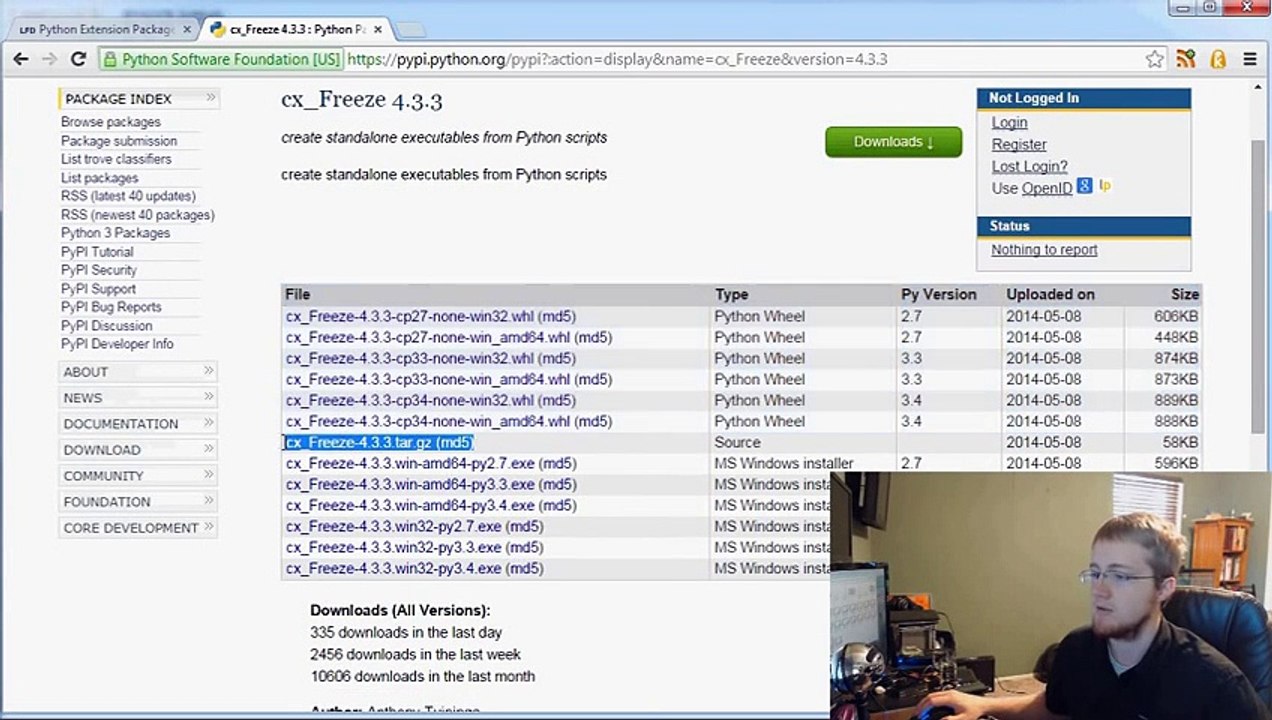The image size is (1272, 720).
Task: Click the Login link
Action: coord(1009,122)
